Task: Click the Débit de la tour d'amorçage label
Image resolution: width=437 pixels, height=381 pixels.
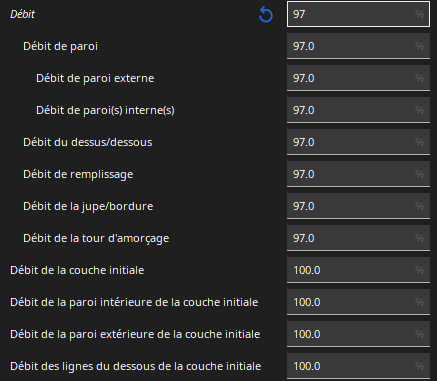Action: (96, 239)
